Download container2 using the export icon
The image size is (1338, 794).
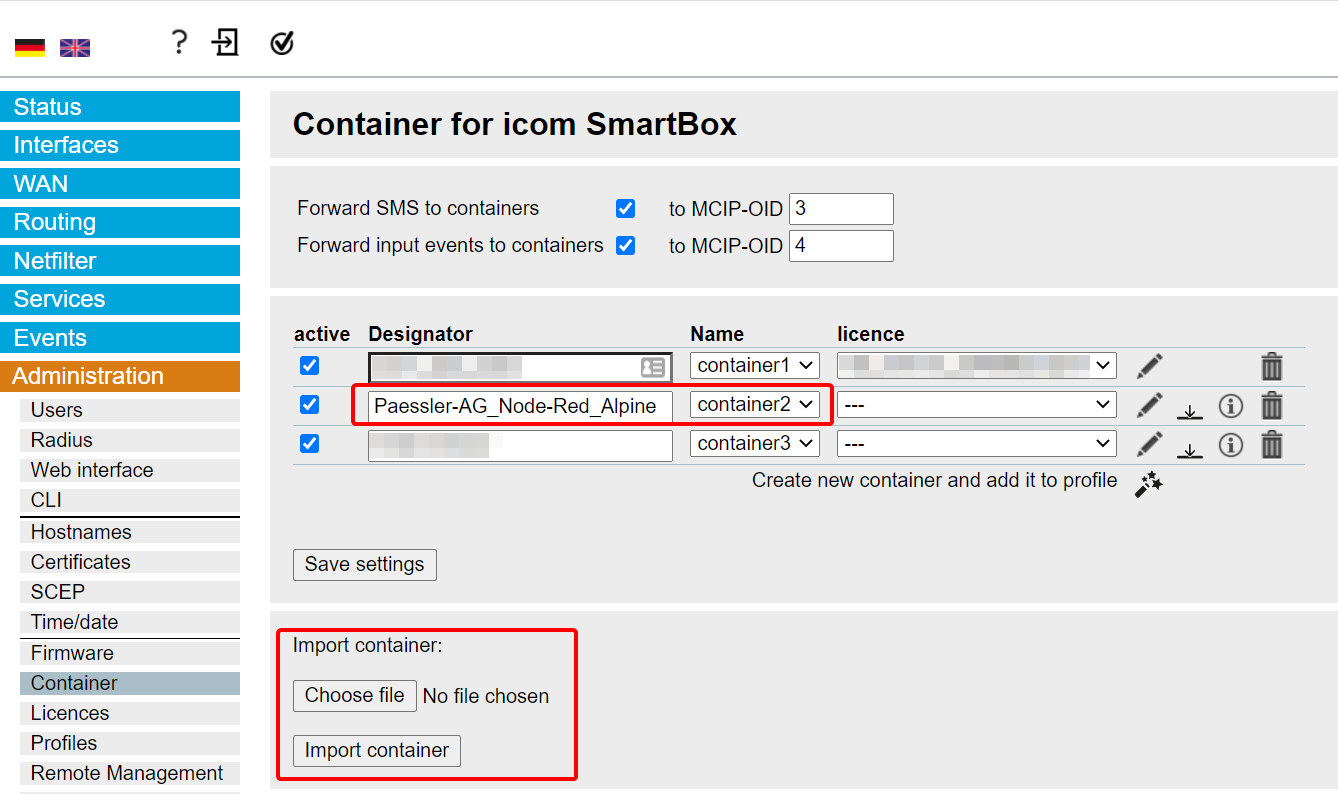click(1189, 409)
